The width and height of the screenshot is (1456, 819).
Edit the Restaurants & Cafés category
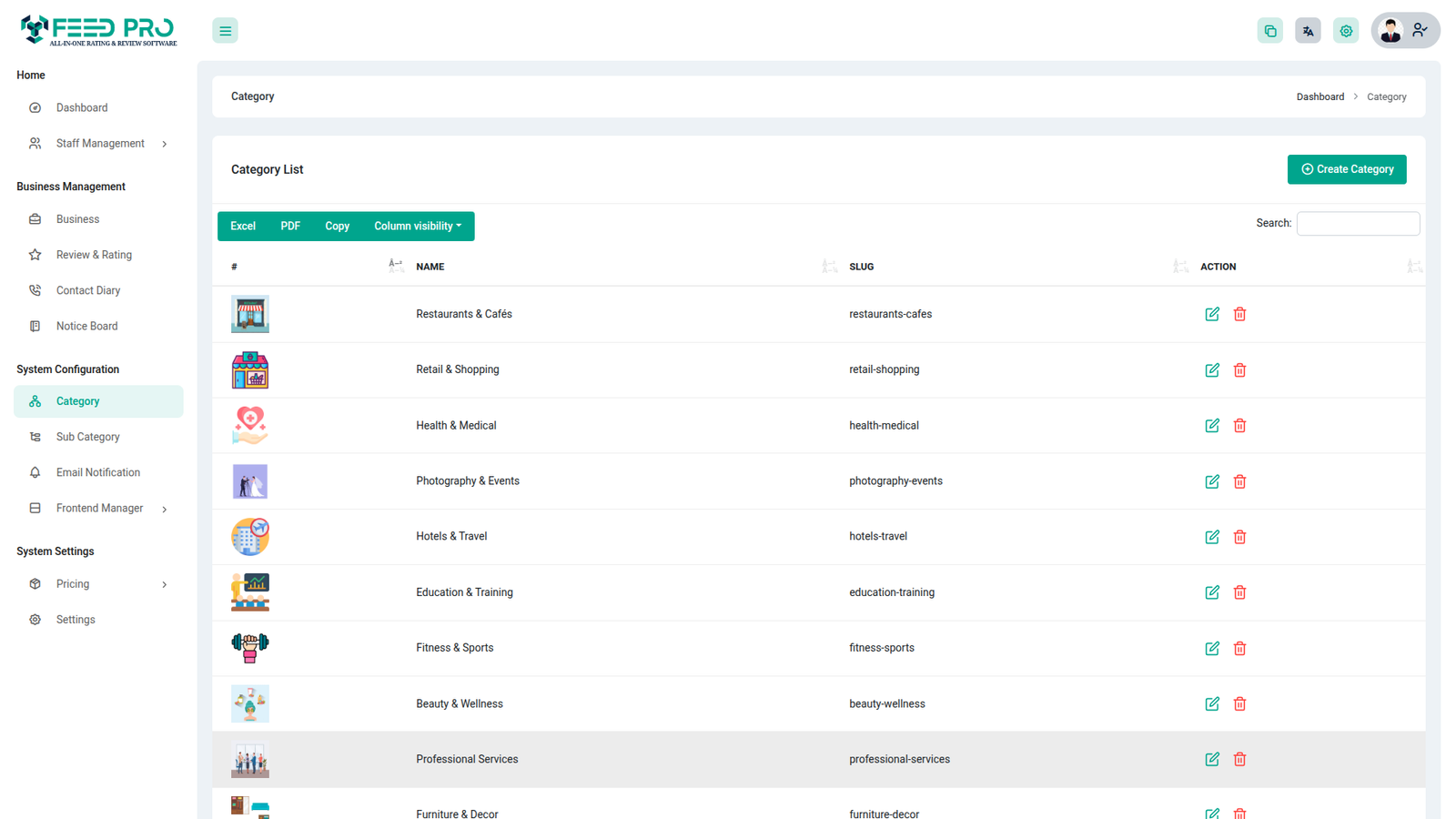point(1211,314)
